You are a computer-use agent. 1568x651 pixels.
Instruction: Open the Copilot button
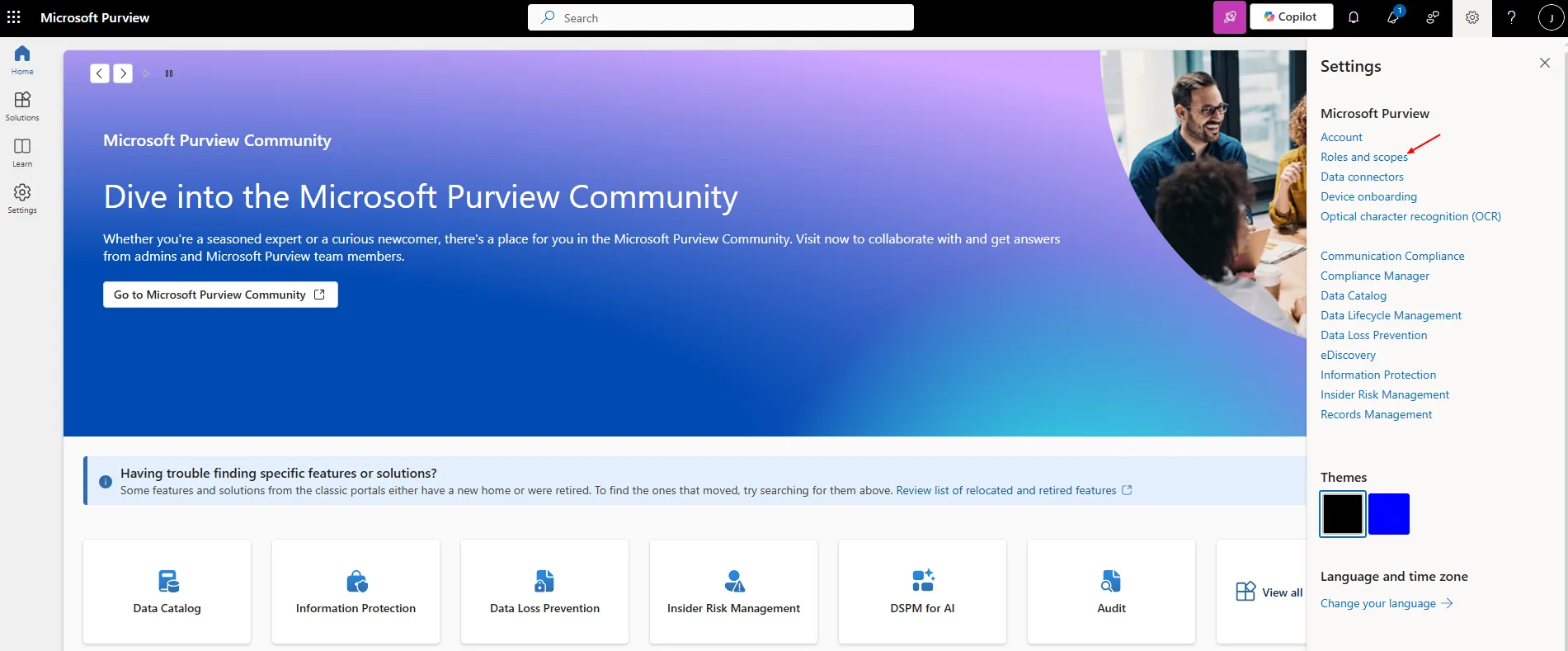tap(1291, 17)
